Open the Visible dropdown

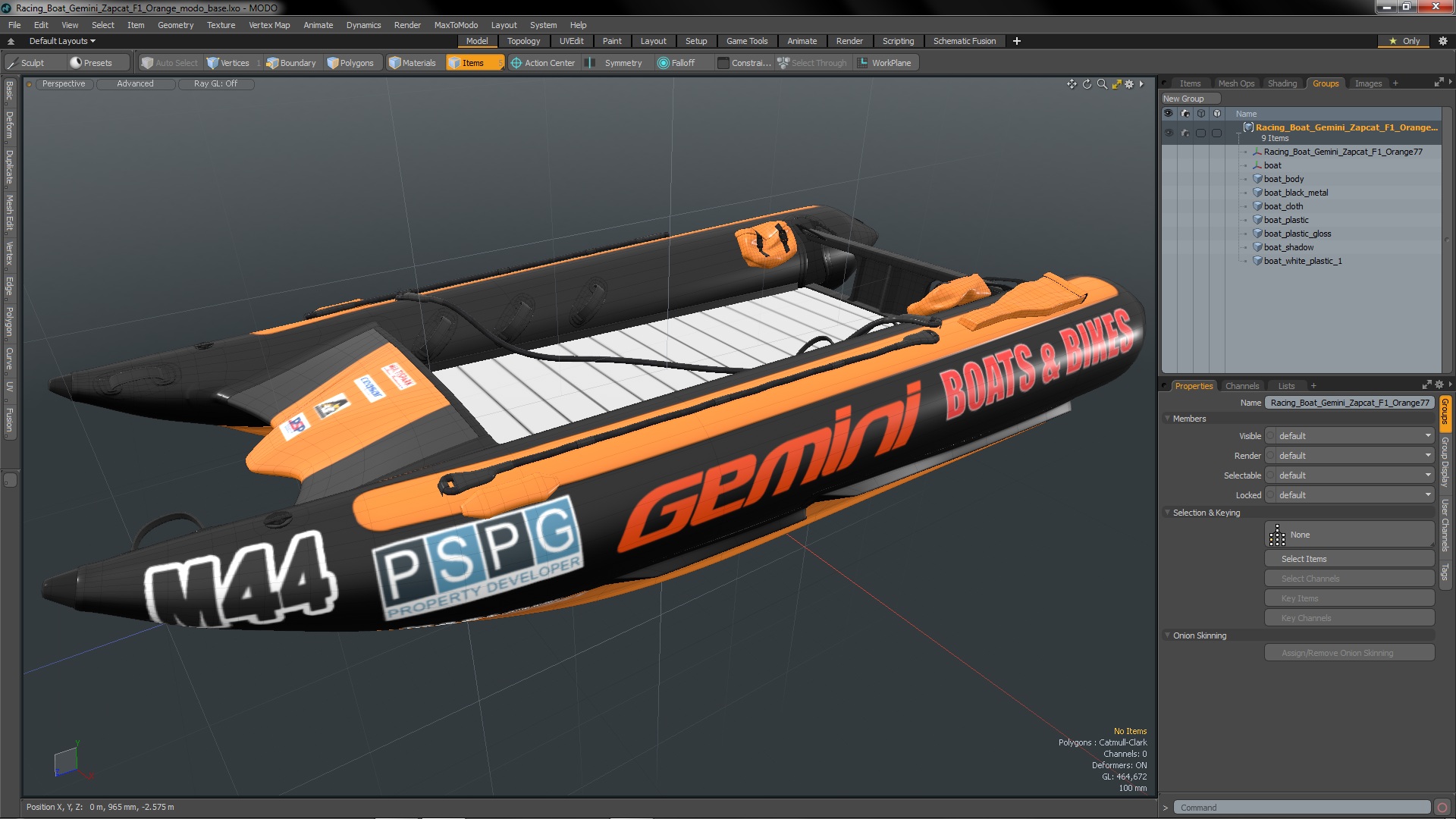tap(1351, 436)
